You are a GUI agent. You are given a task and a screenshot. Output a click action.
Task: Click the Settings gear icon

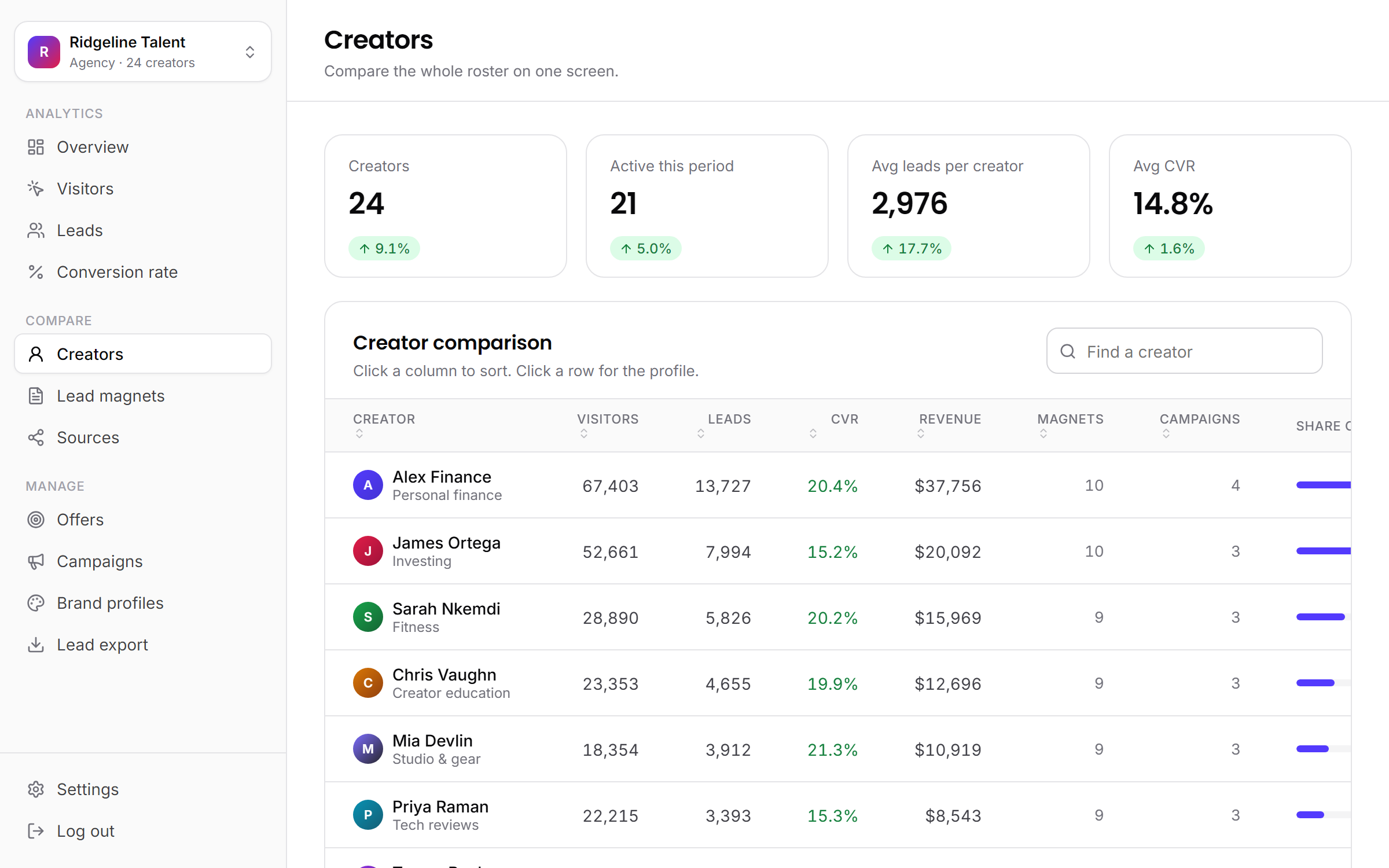[36, 789]
